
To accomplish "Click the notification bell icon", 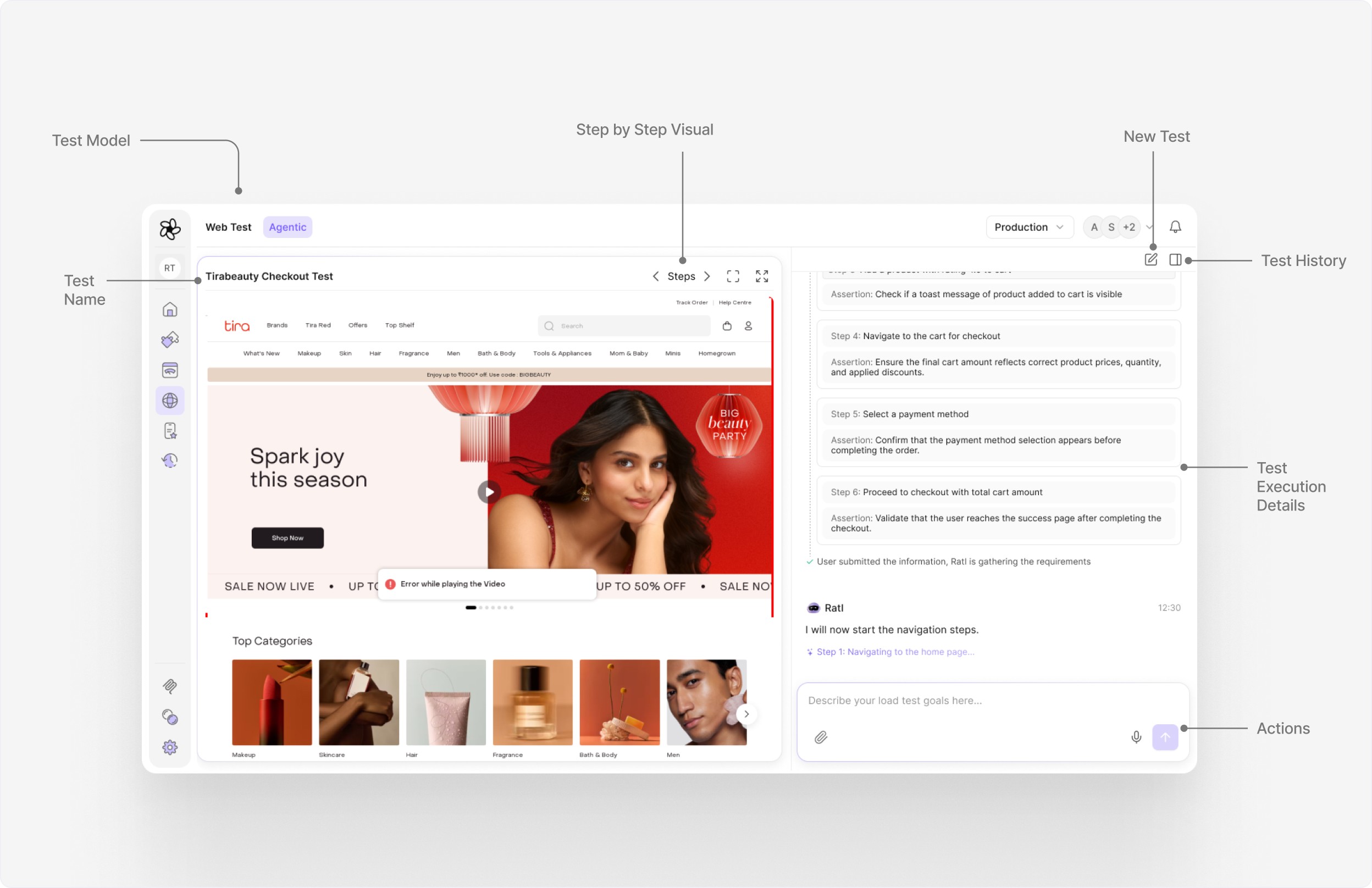I will [x=1175, y=227].
